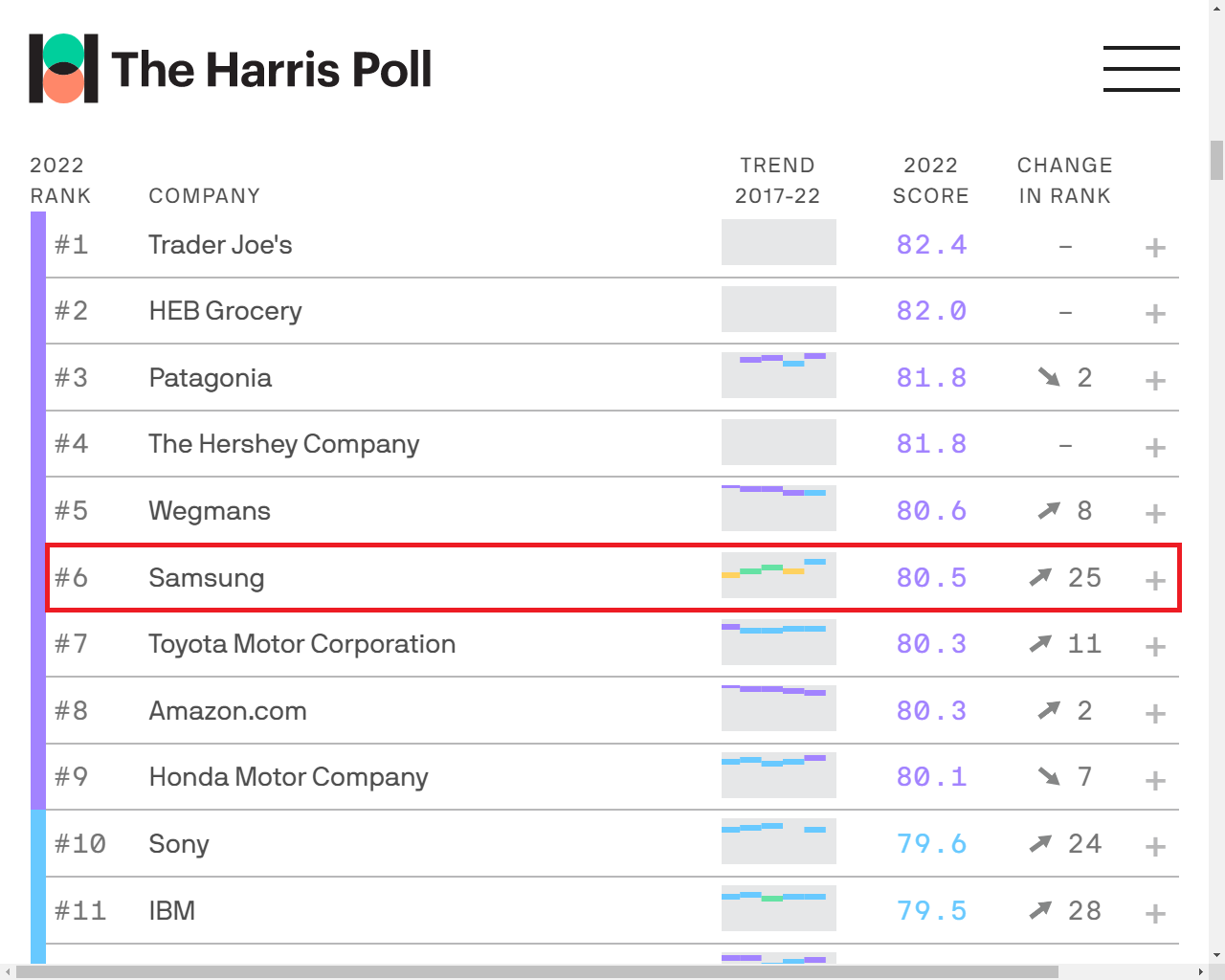Click Toyota's trend sparkline chart
1225x980 pixels.
[x=779, y=642]
